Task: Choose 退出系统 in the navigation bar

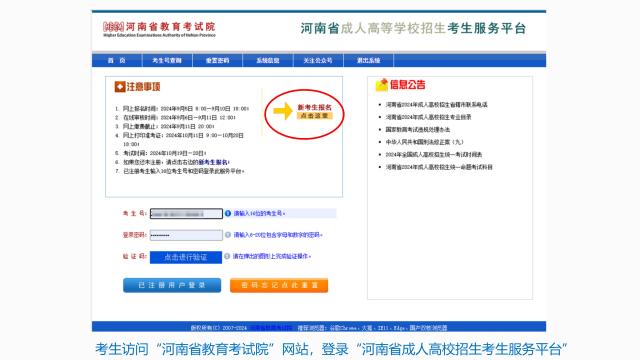Action: (369, 60)
